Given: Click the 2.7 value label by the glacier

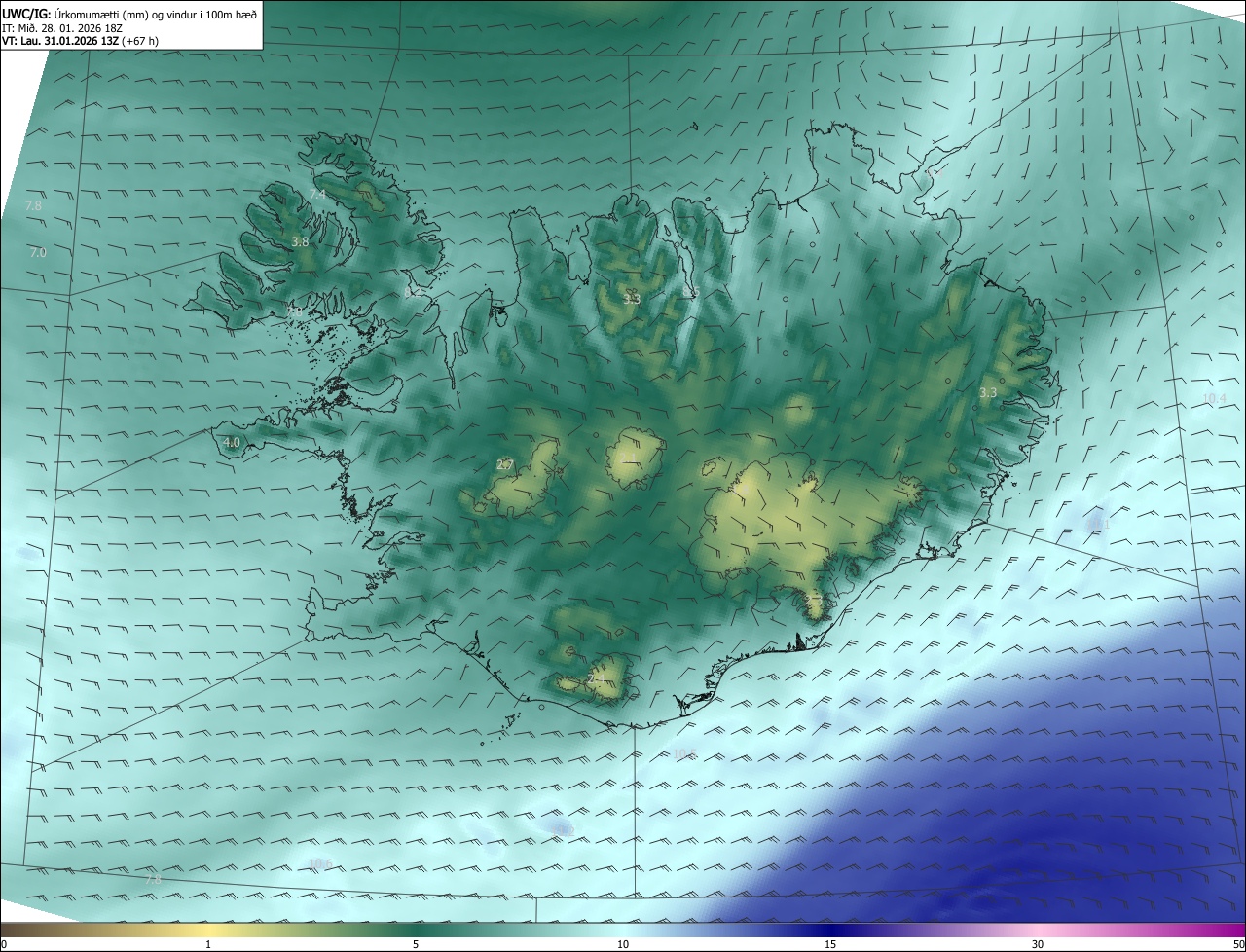Looking at the screenshot, I should coord(504,465).
